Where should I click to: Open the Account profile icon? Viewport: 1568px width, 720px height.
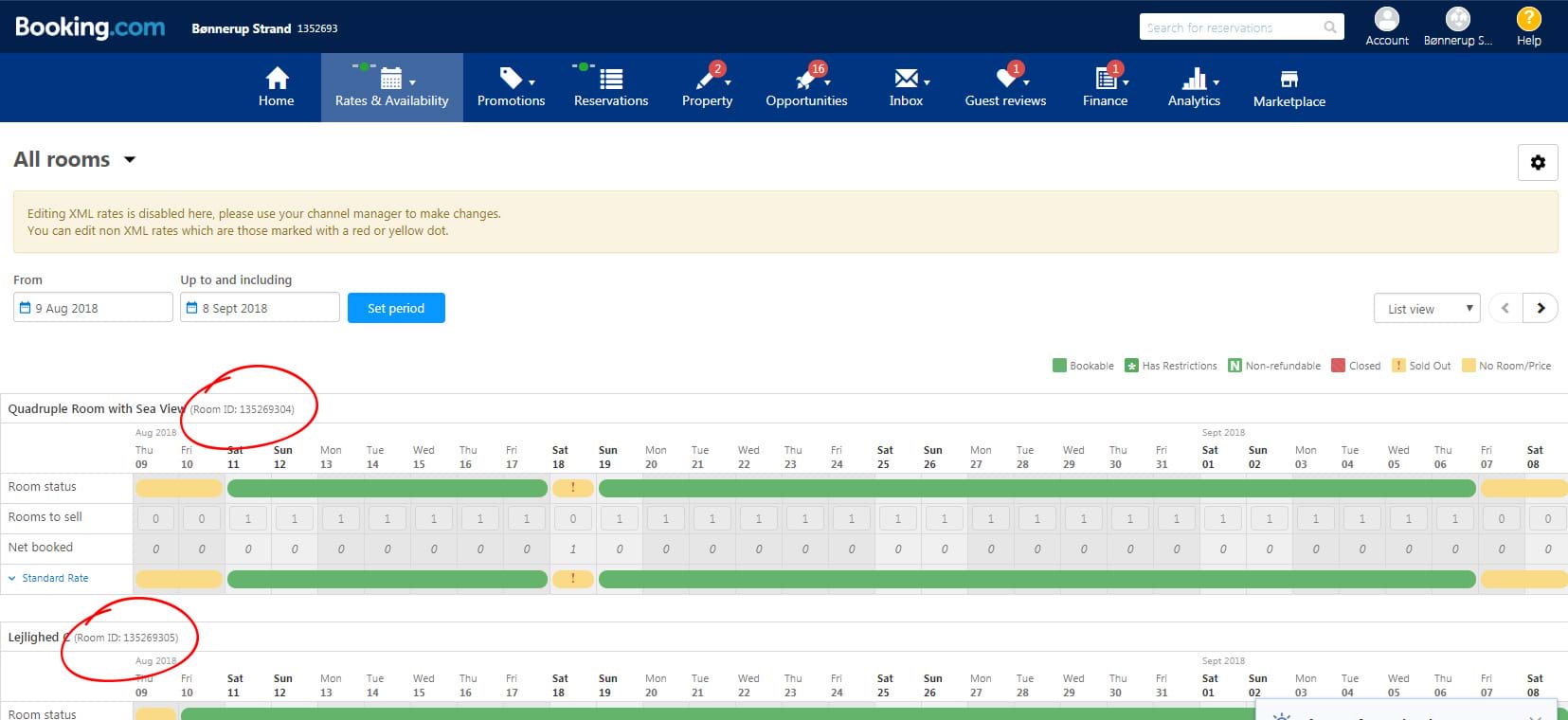[x=1387, y=19]
